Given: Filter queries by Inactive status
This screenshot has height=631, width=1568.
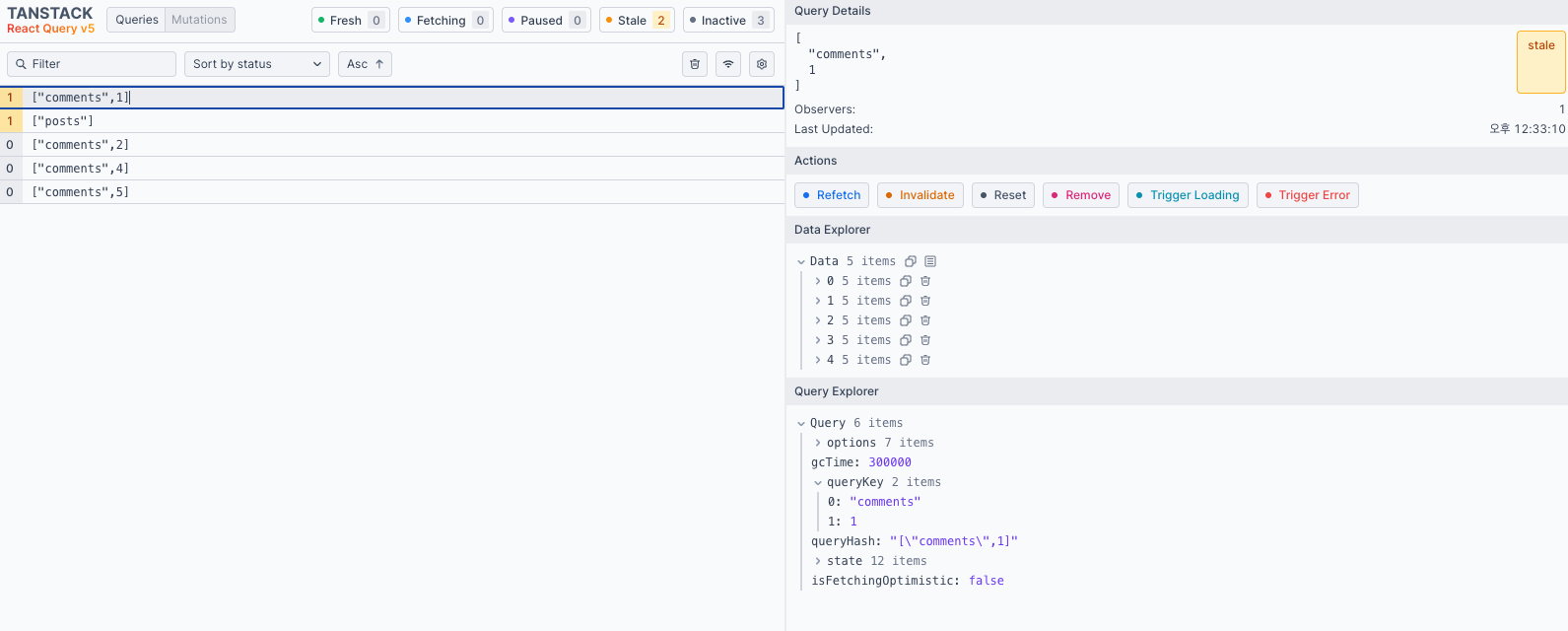Looking at the screenshot, I should click(728, 20).
